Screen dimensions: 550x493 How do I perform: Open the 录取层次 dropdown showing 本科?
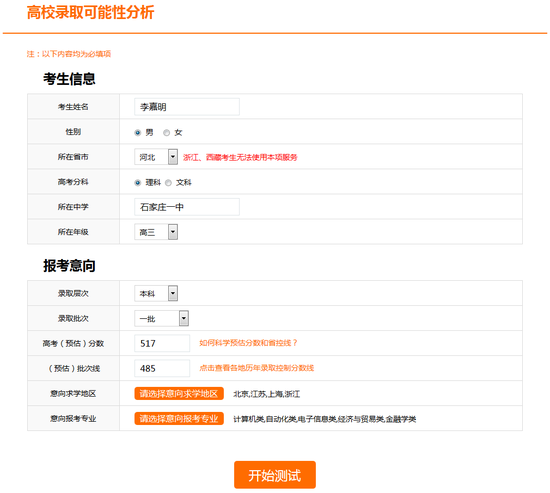click(x=156, y=293)
